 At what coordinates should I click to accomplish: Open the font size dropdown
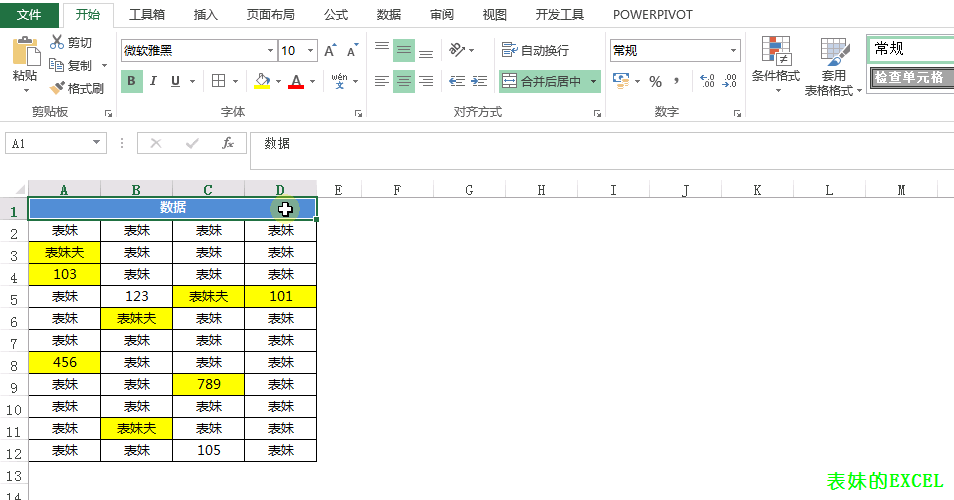310,50
